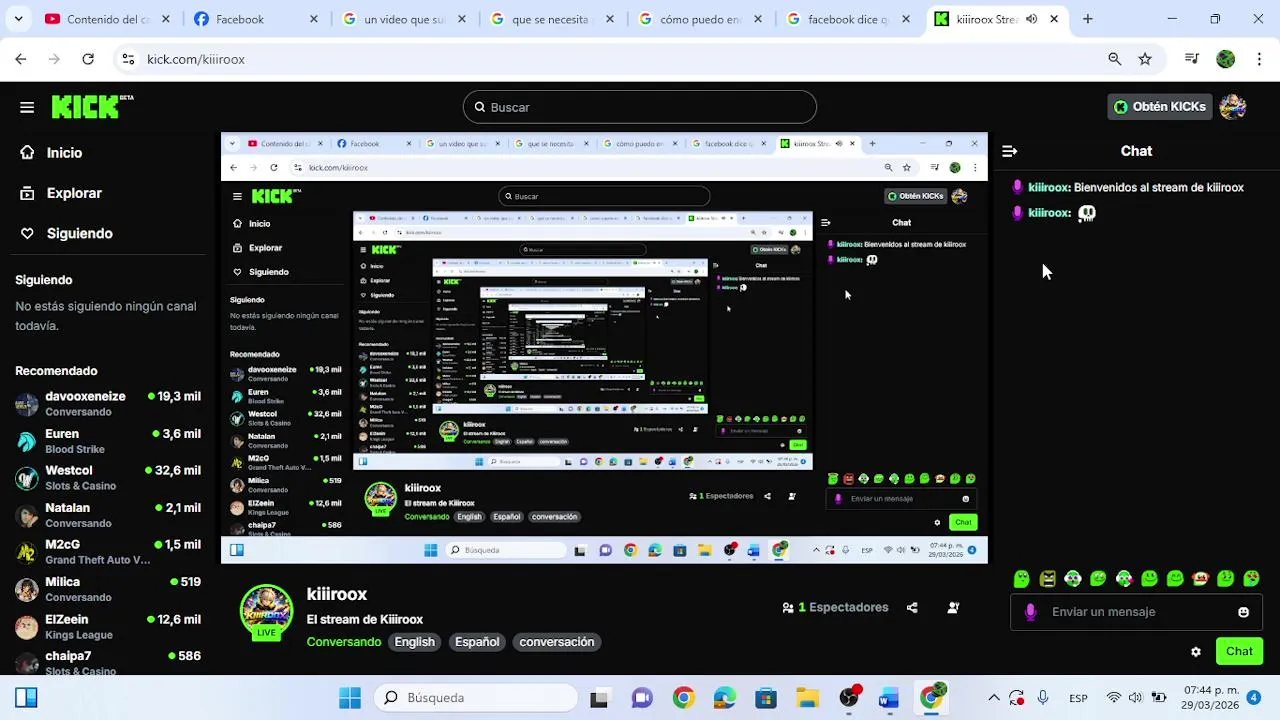Click the Windows taskbar Búsqueda box

[x=476, y=698]
